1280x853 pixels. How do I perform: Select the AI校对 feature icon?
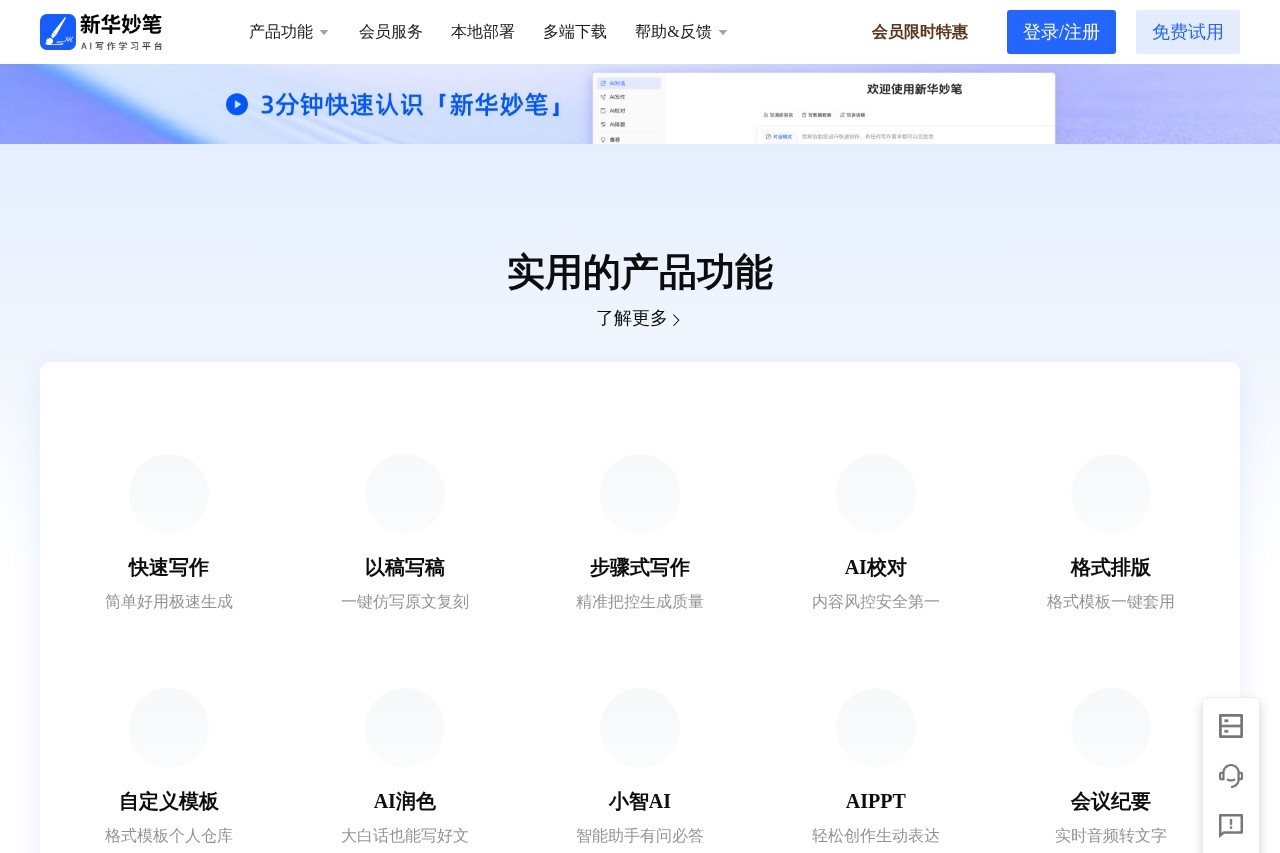click(x=876, y=493)
